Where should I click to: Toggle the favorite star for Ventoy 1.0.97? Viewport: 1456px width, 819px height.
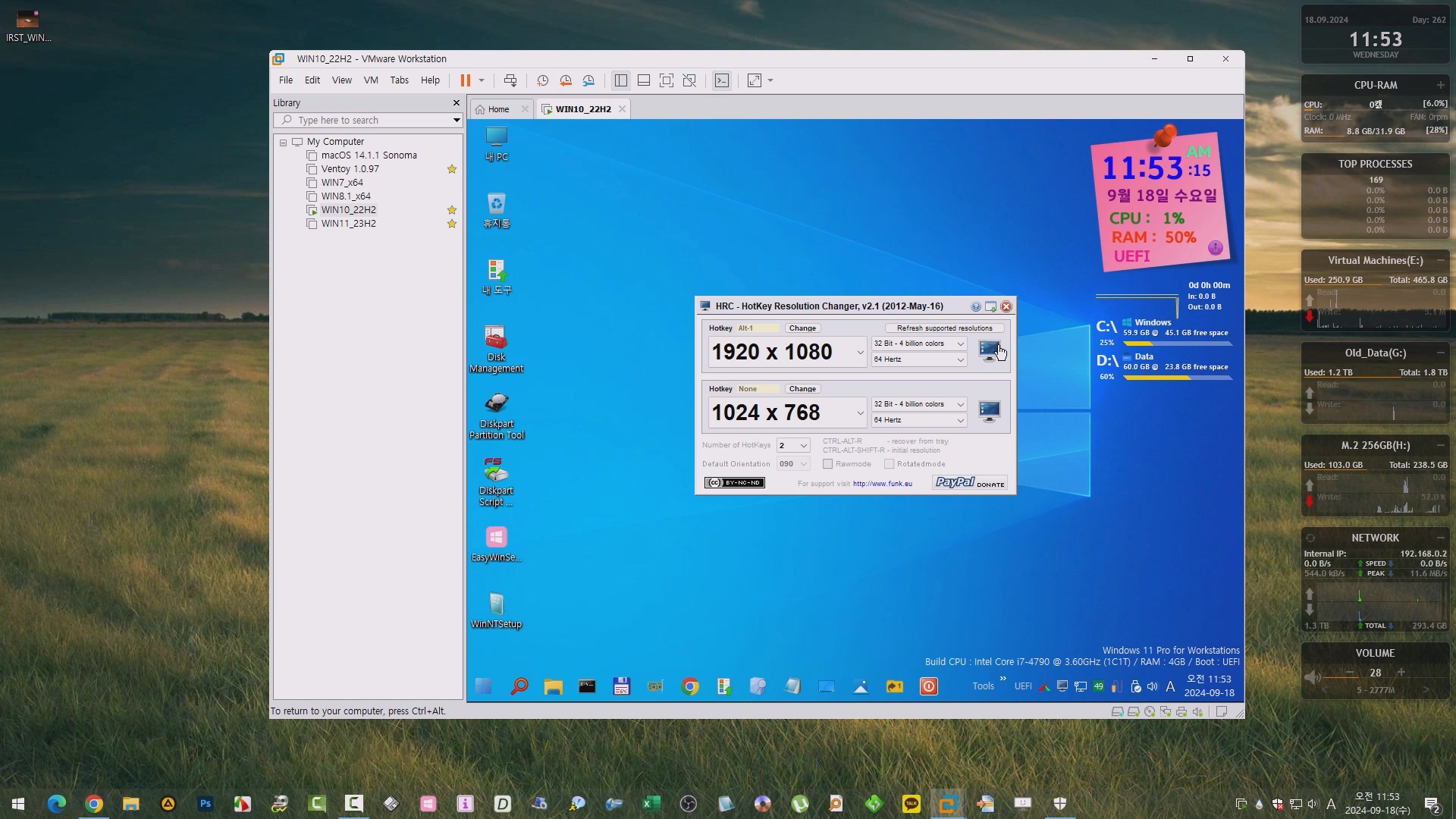coord(452,169)
